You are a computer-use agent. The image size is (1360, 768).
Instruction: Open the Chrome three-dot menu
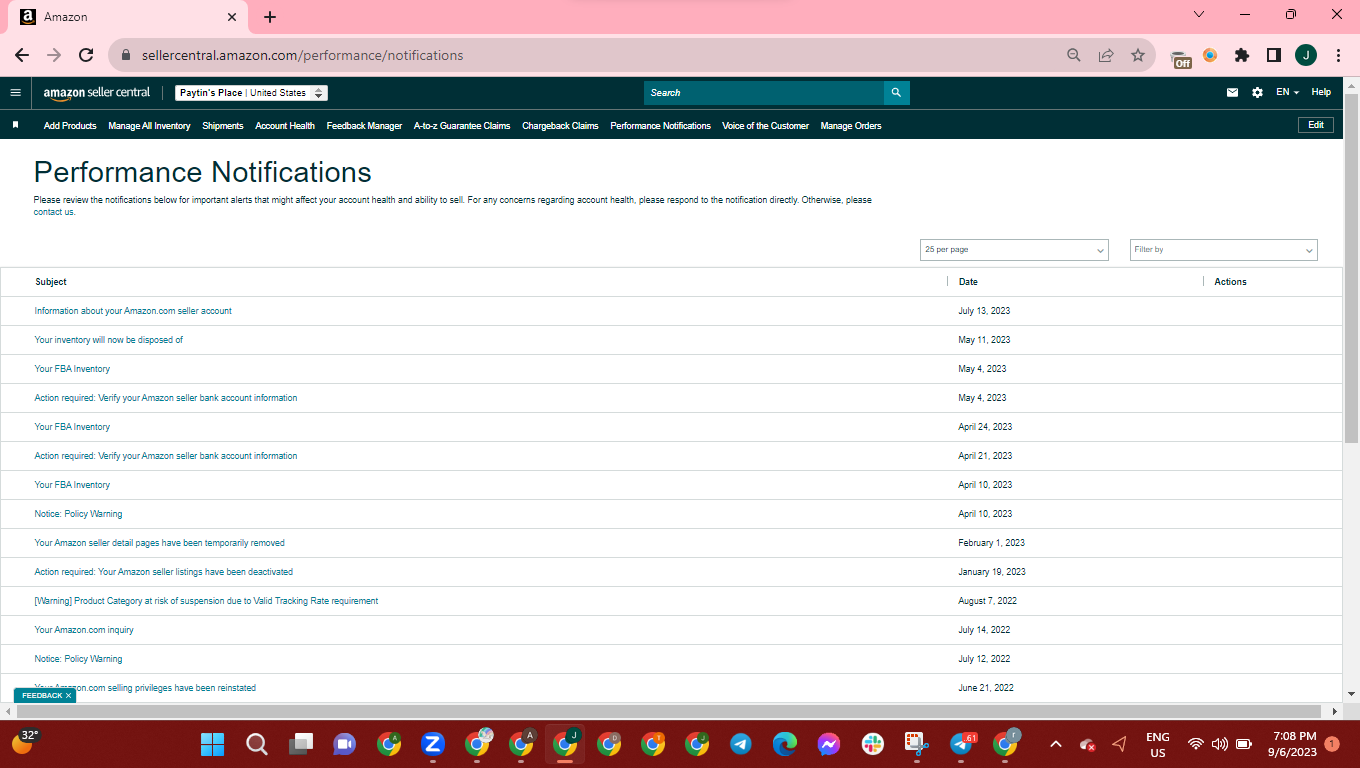tap(1338, 56)
